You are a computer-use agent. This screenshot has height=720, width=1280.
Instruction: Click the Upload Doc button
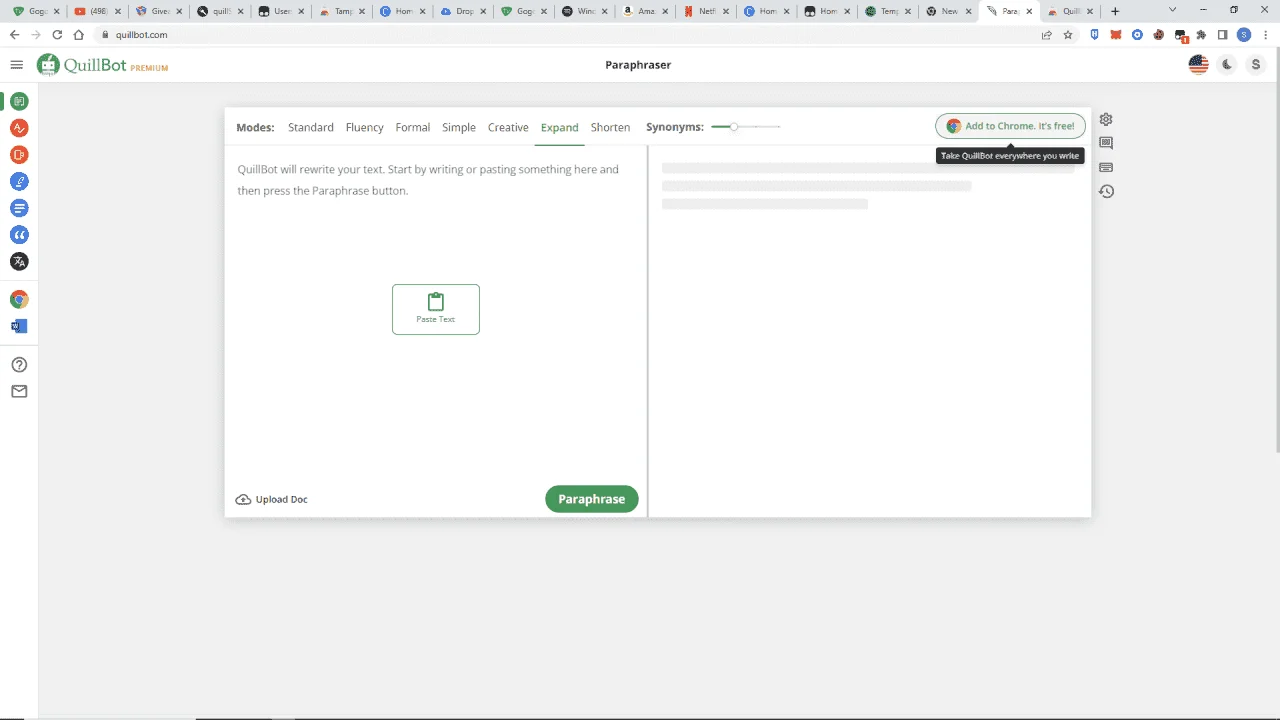coord(272,499)
